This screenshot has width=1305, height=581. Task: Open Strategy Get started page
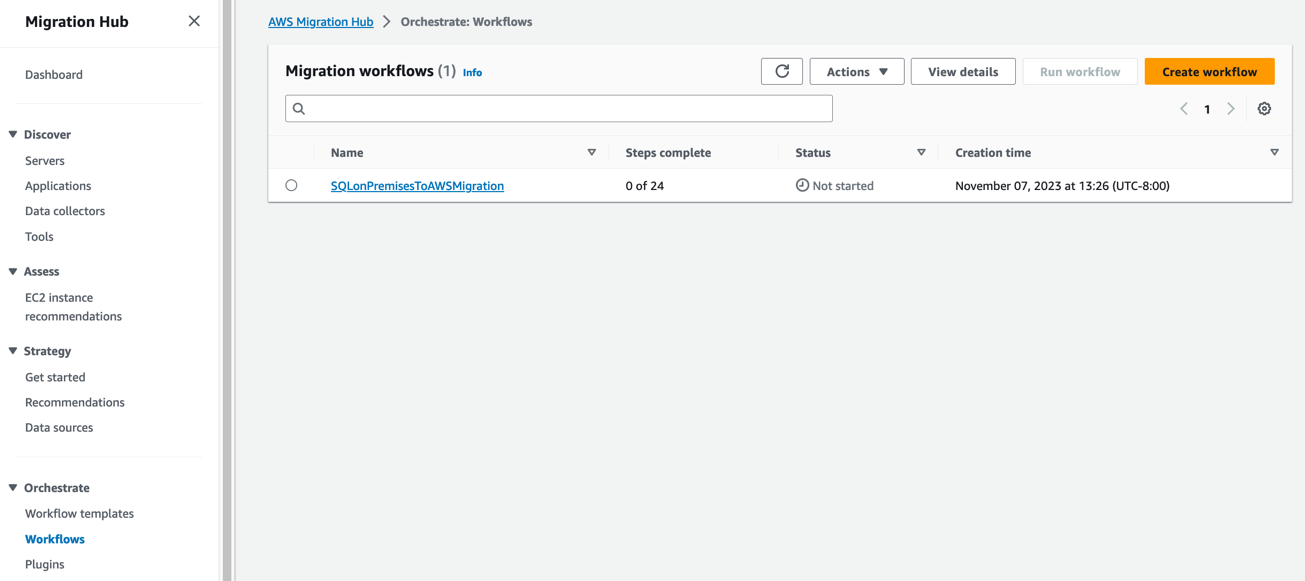(x=55, y=377)
